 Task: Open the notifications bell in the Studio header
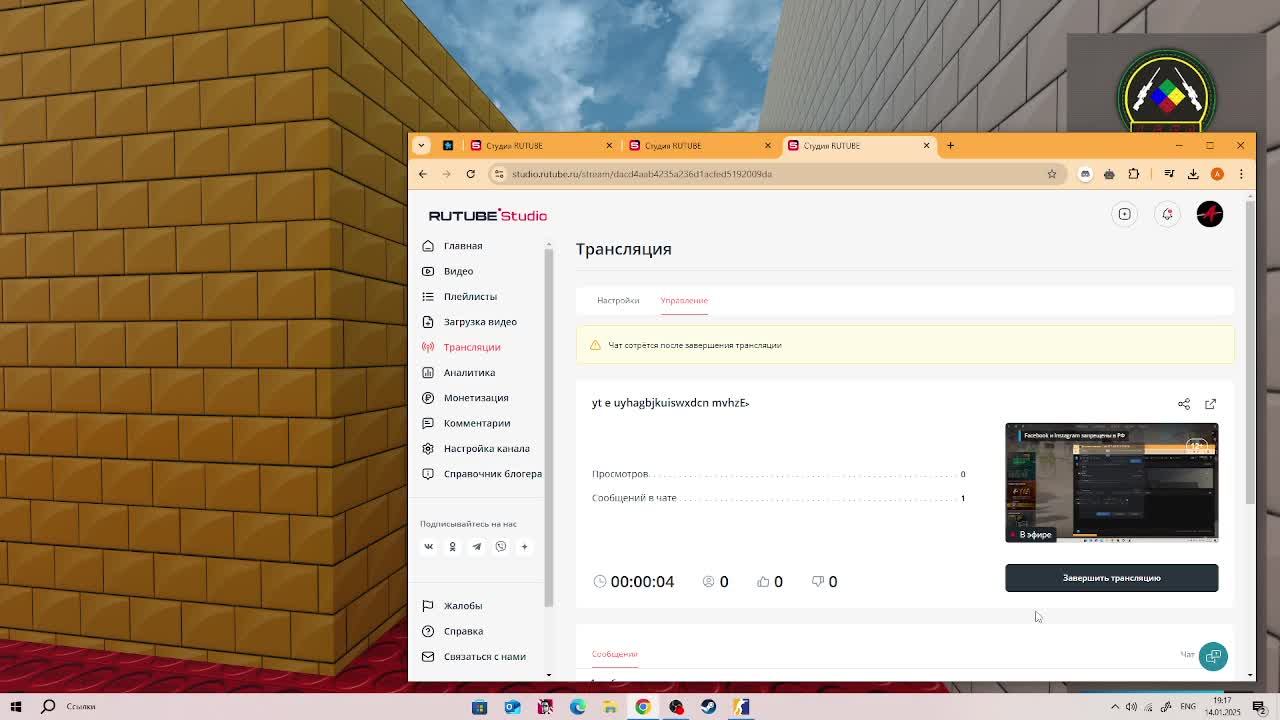1167,214
